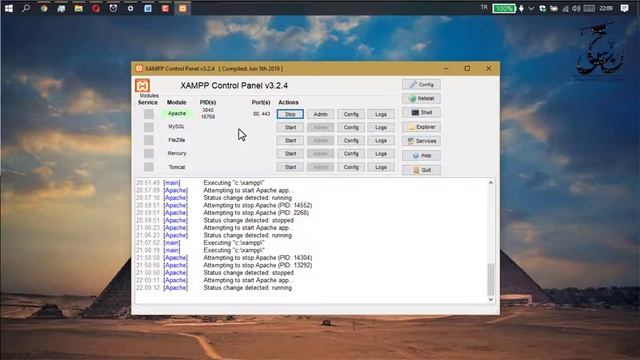View Tomcat Logs

coord(381,167)
